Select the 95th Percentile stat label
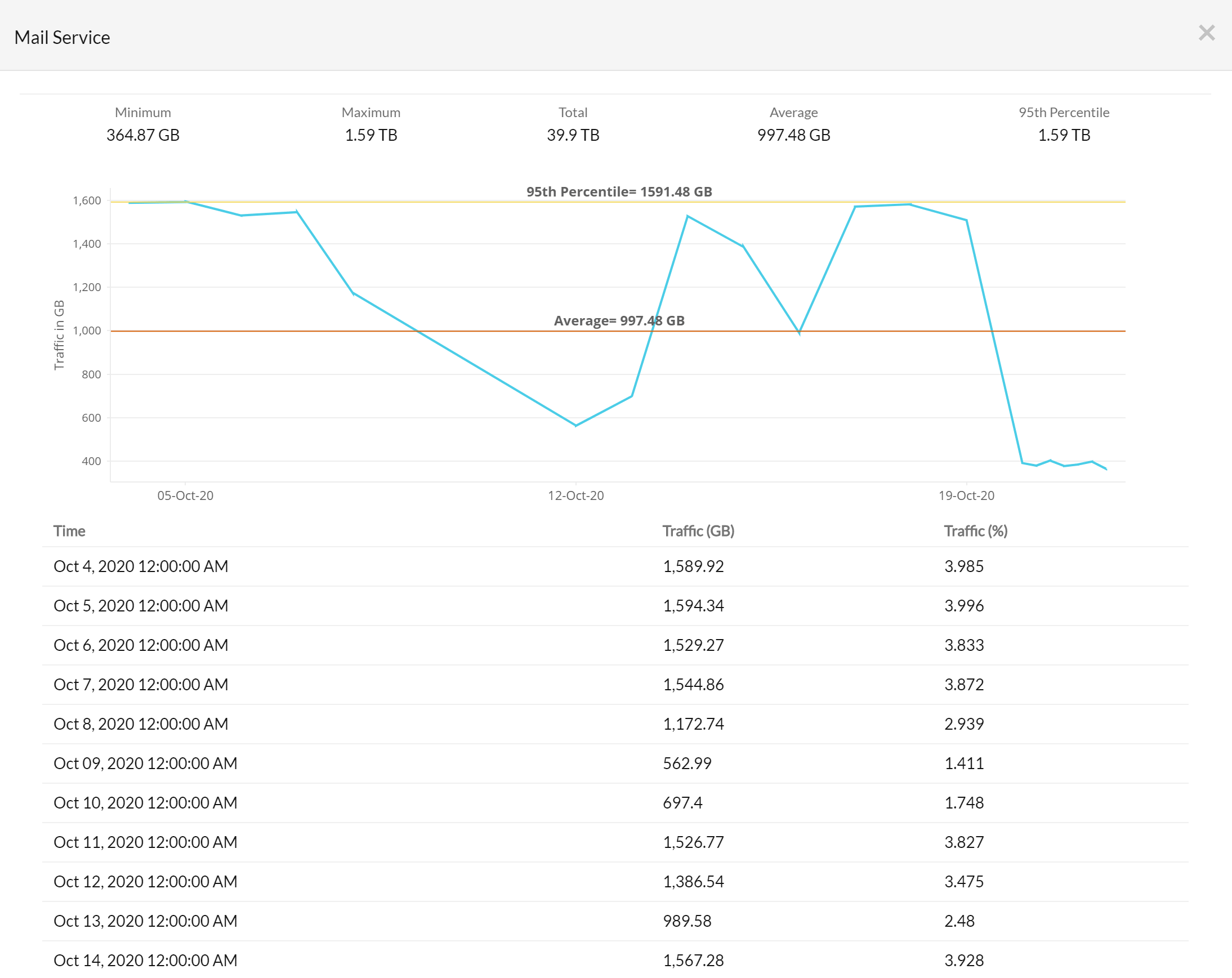Viewport: 1232px width, 978px height. tap(1064, 112)
